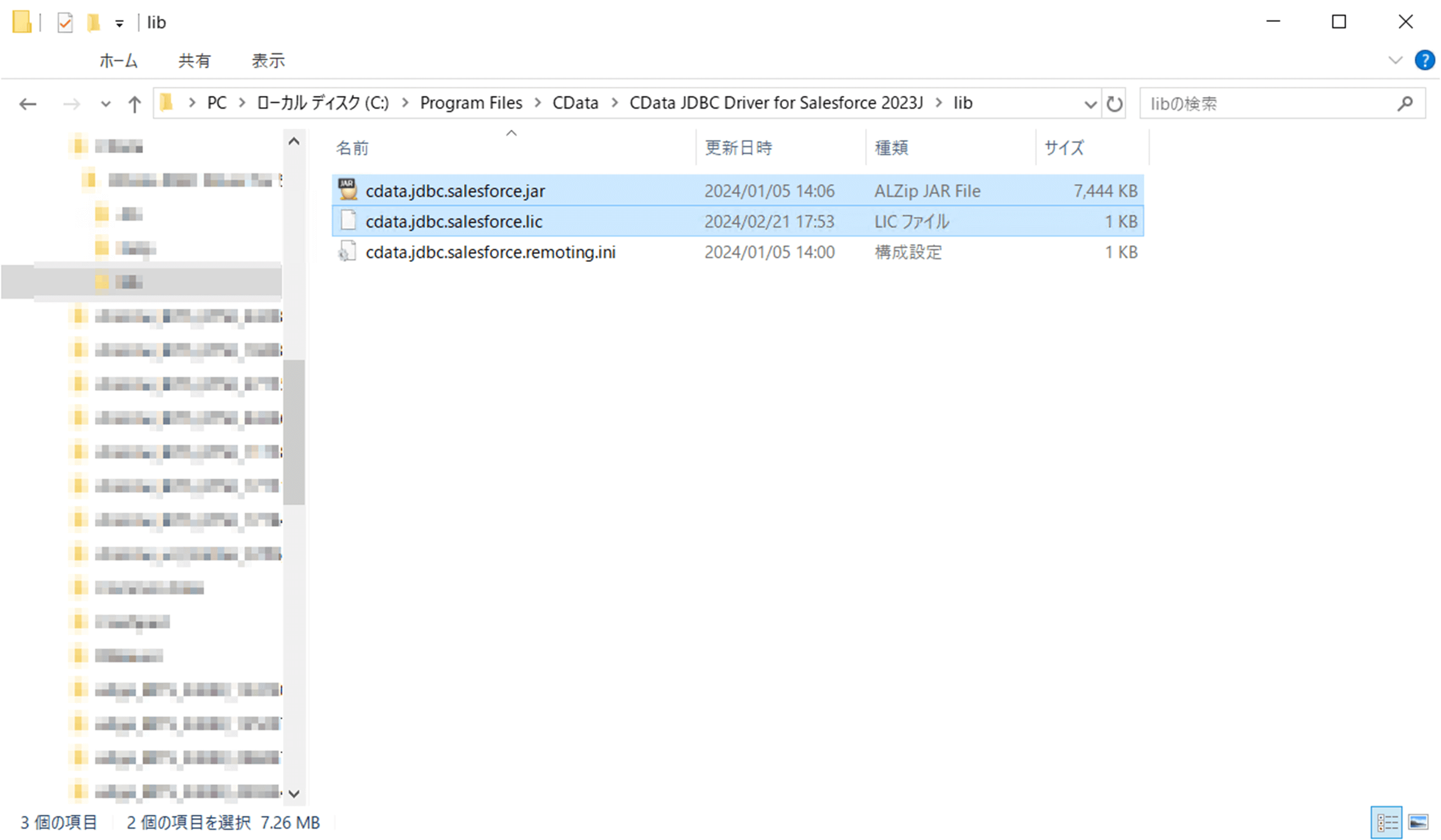Open address bar history dropdown

[x=1090, y=104]
